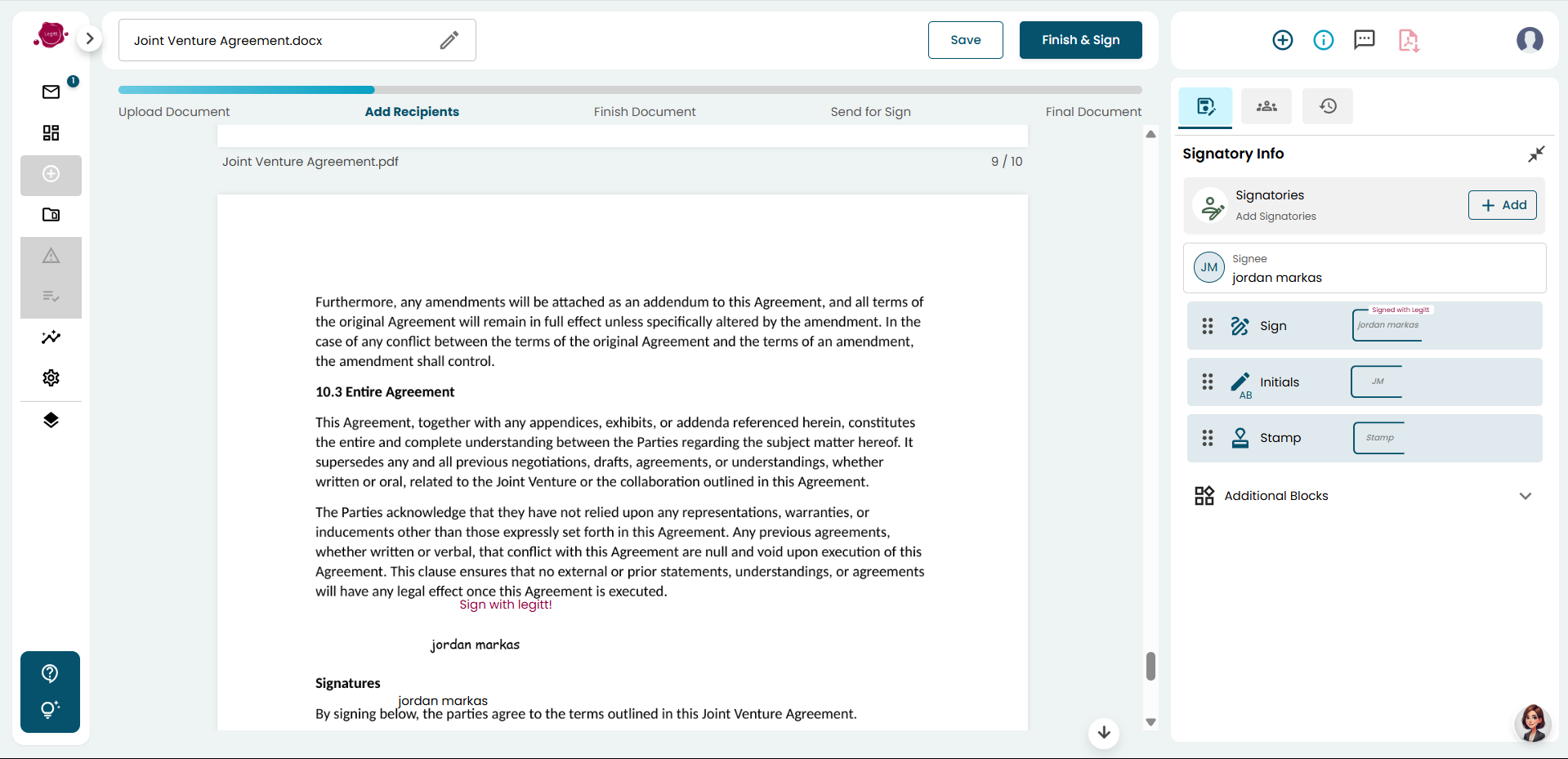1568x759 pixels.
Task: Edit document name with pencil icon
Action: coord(449,40)
